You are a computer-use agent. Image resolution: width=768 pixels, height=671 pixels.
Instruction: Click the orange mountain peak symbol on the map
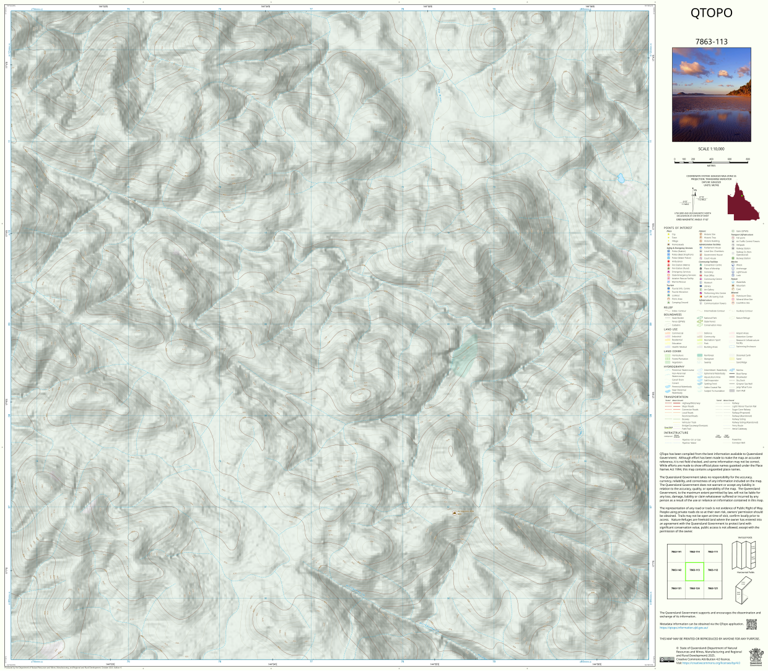(455, 513)
